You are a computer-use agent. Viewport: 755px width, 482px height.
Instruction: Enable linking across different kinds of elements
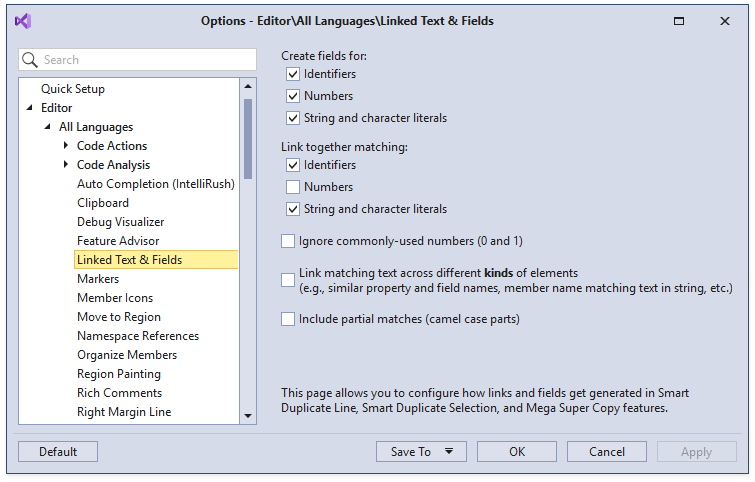(288, 280)
